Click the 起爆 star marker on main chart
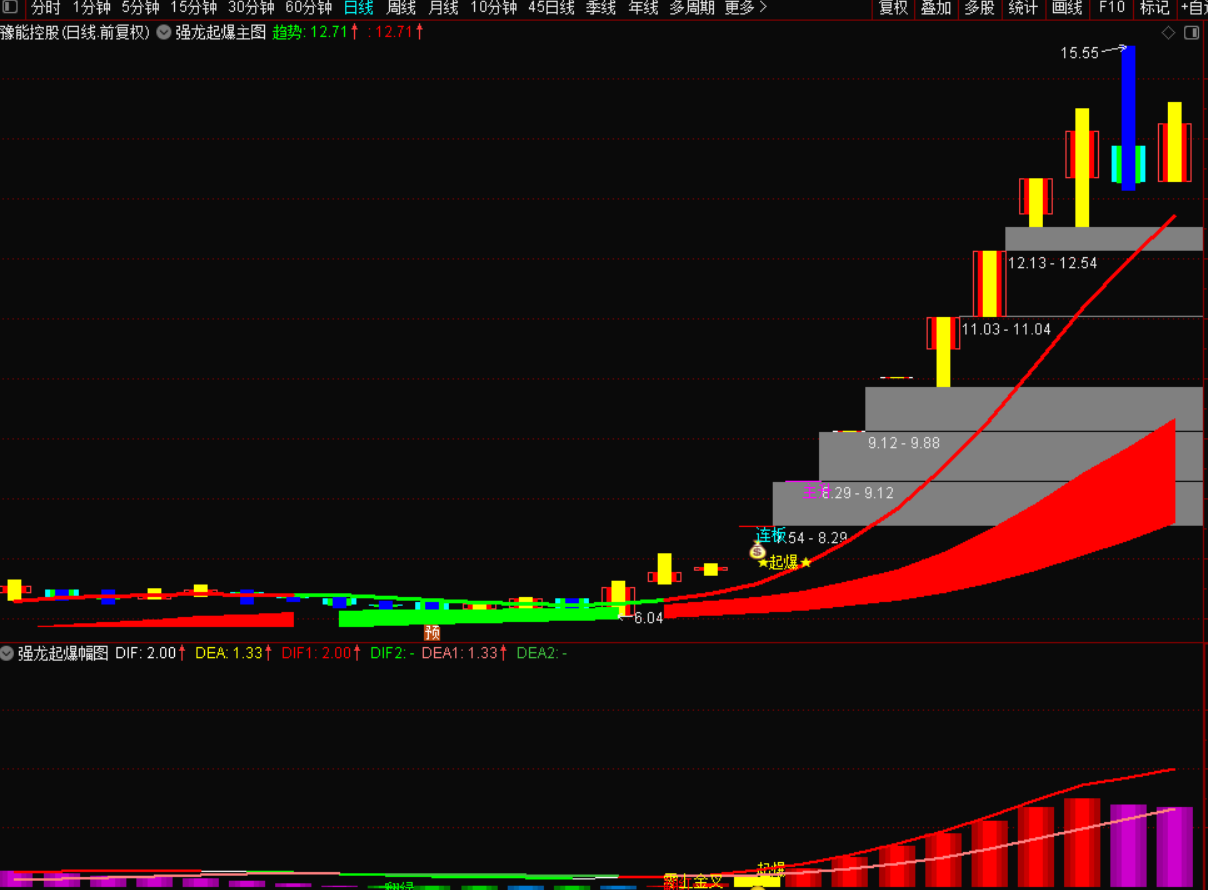 pos(784,562)
